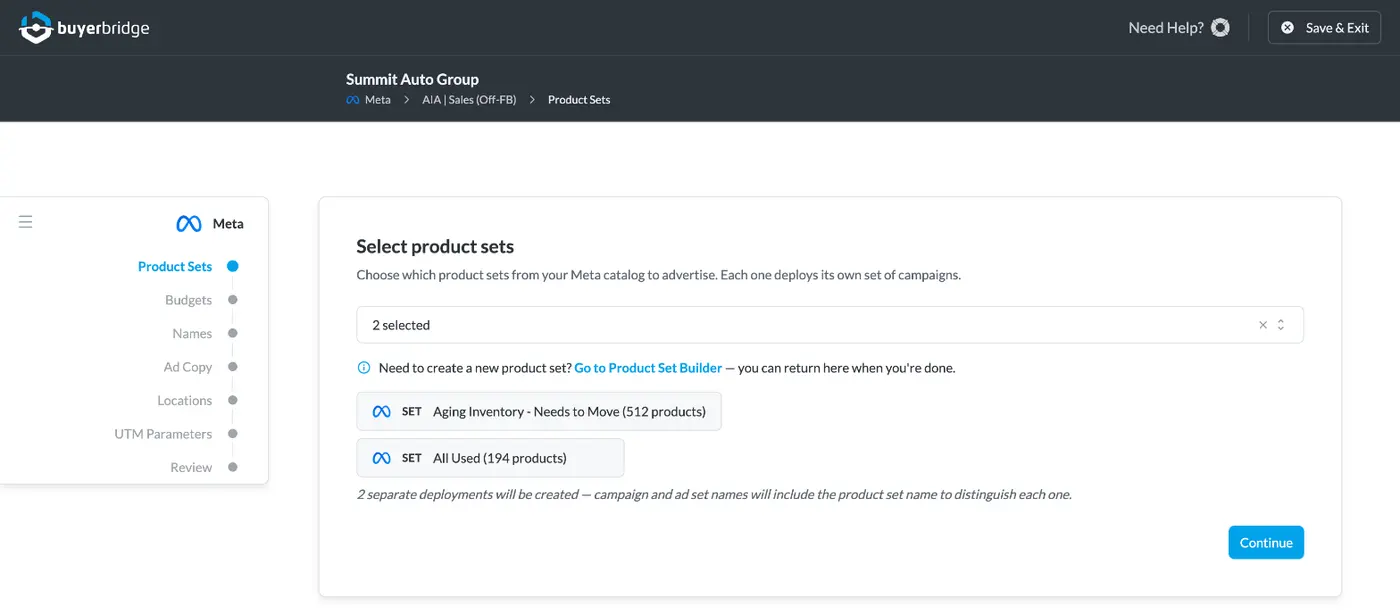Open the Locations step
The height and width of the screenshot is (614, 1400).
185,400
